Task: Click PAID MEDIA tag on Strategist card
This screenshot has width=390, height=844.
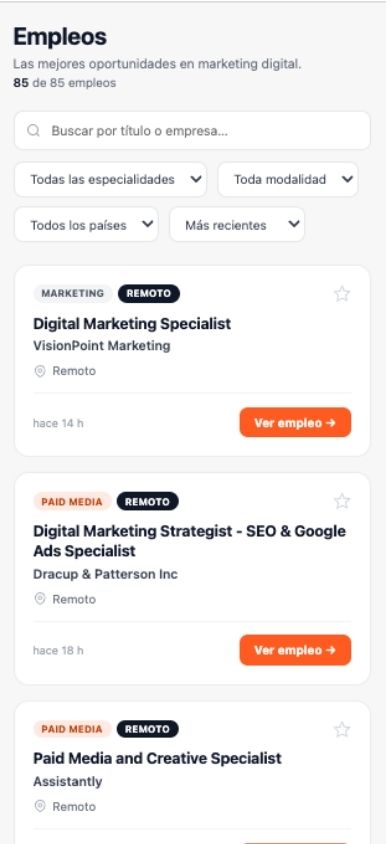Action: click(72, 502)
